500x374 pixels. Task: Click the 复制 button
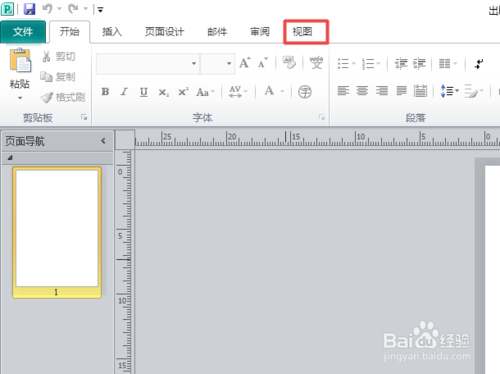click(58, 77)
